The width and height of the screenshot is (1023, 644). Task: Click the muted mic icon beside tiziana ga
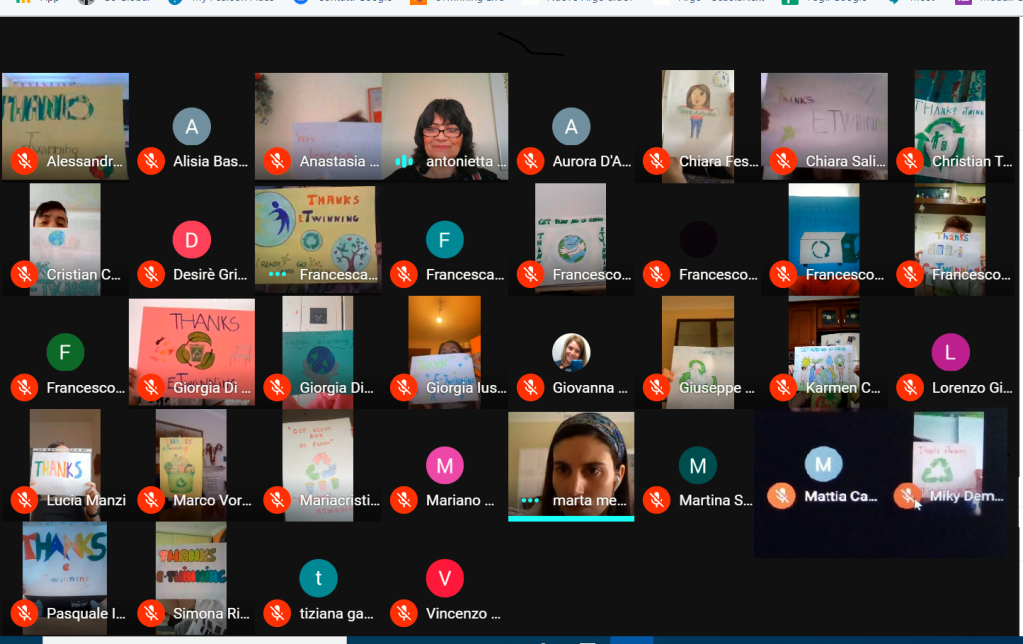(x=277, y=613)
